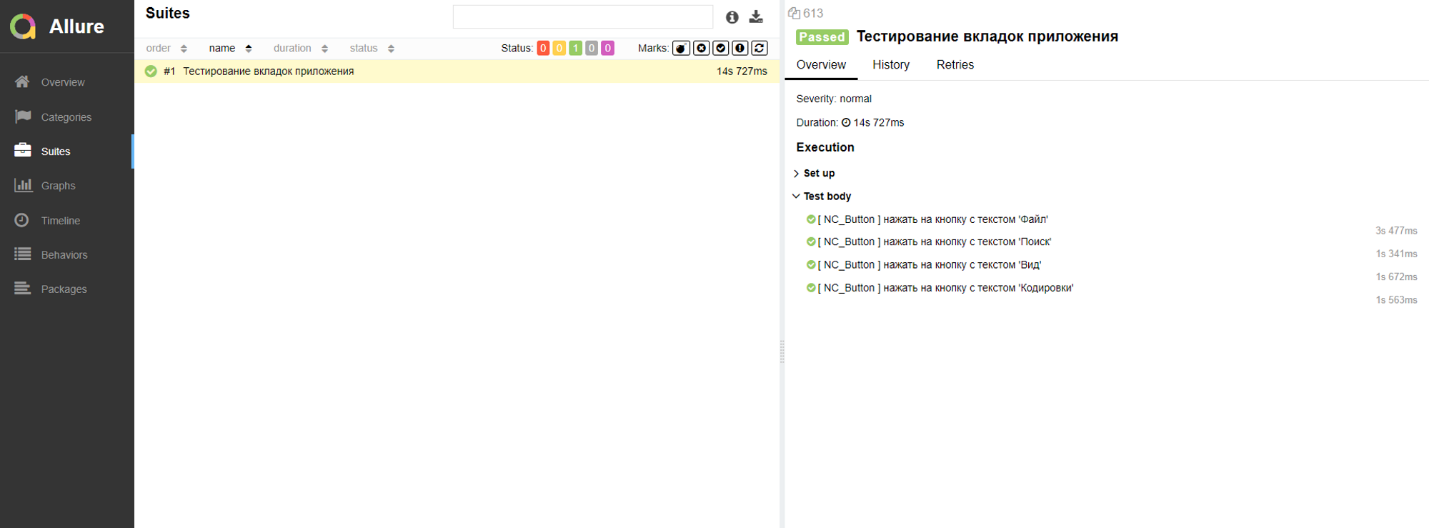Click the info icon next to search

coord(732,17)
